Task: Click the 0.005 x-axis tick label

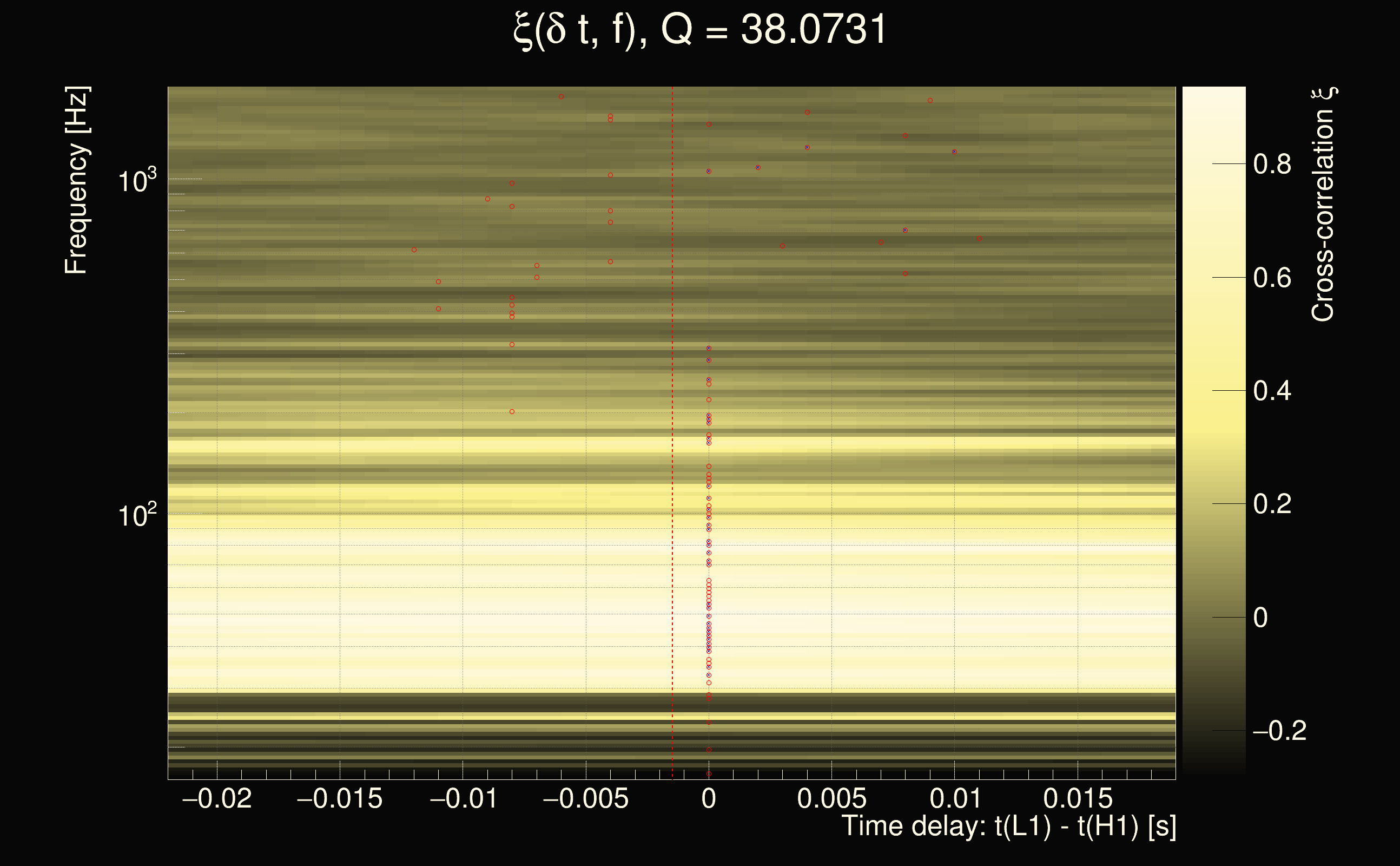Action: 831,798
